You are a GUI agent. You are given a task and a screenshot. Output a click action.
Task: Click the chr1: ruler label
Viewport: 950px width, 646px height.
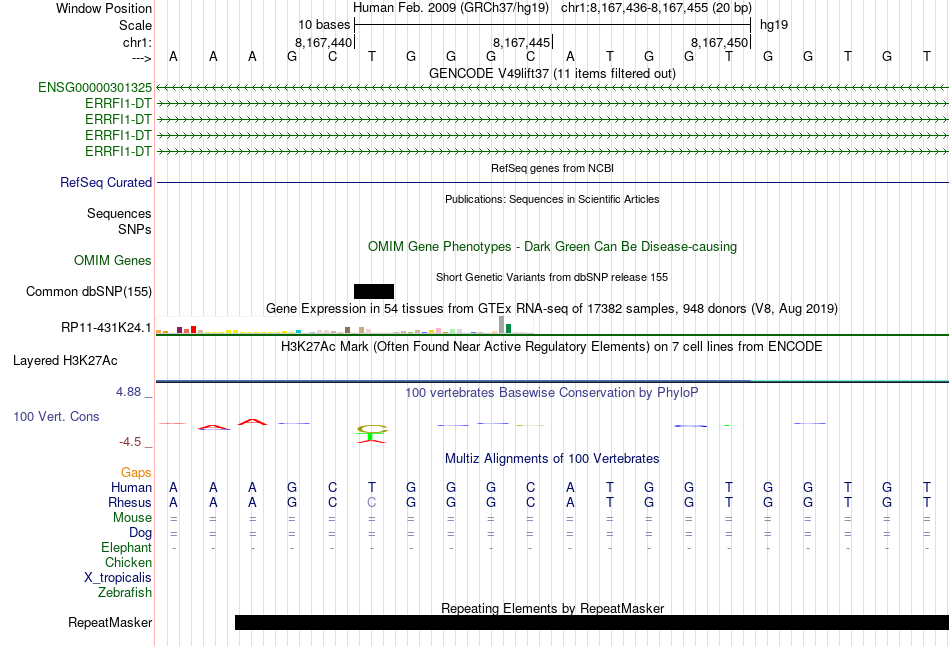[137, 42]
